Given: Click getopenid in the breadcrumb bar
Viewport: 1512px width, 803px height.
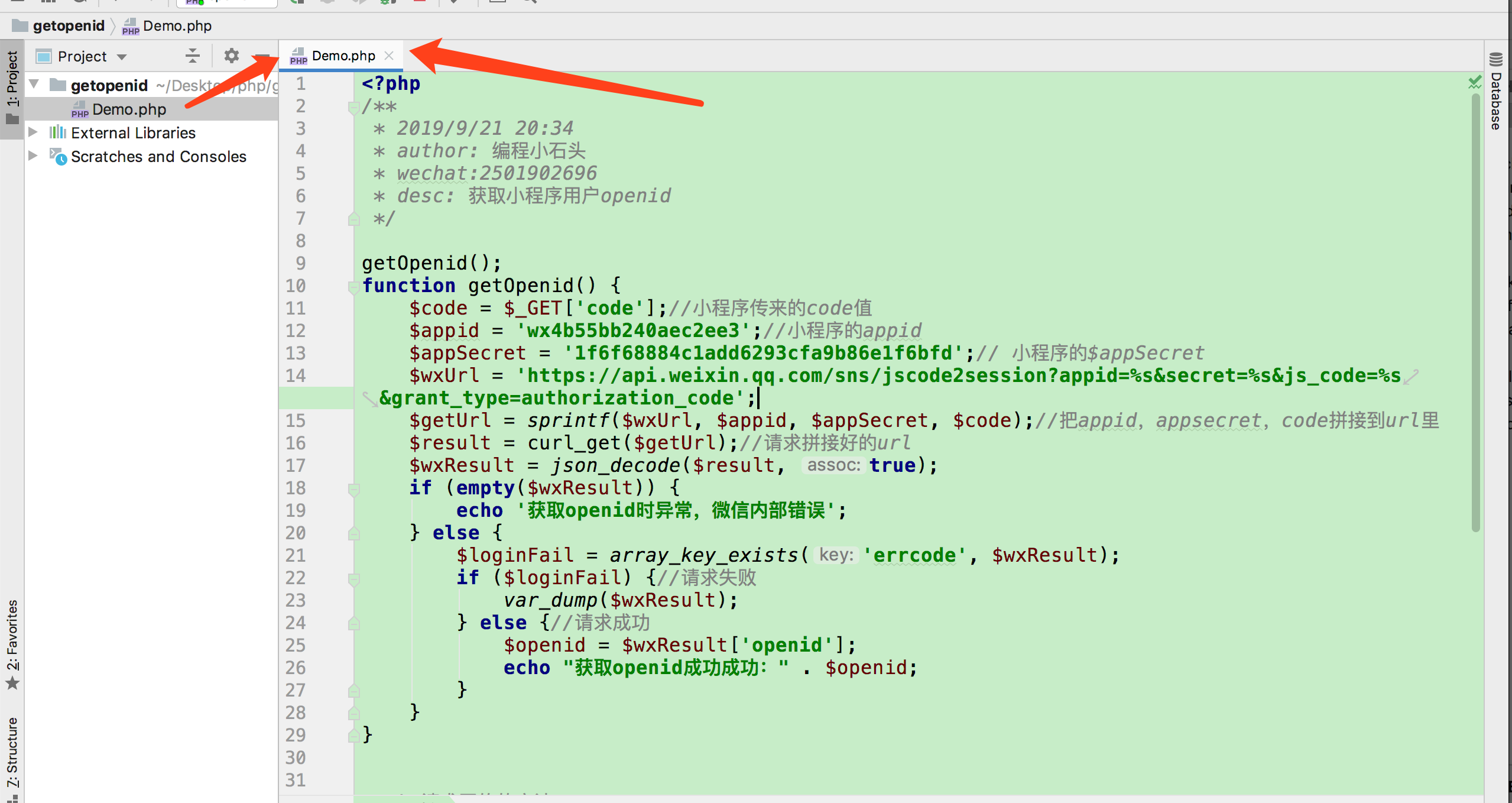Looking at the screenshot, I should coord(68,26).
